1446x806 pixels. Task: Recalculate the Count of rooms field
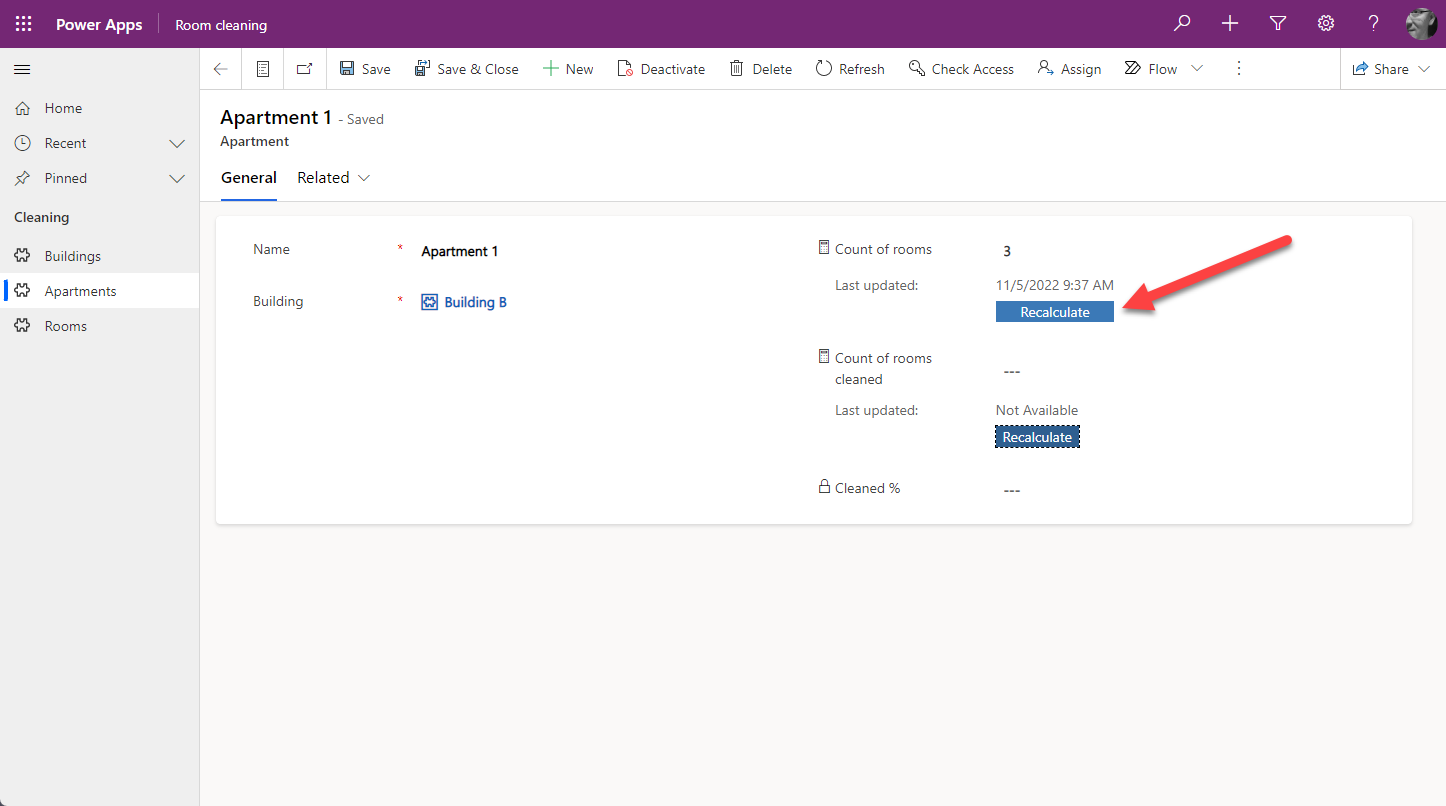click(x=1054, y=312)
